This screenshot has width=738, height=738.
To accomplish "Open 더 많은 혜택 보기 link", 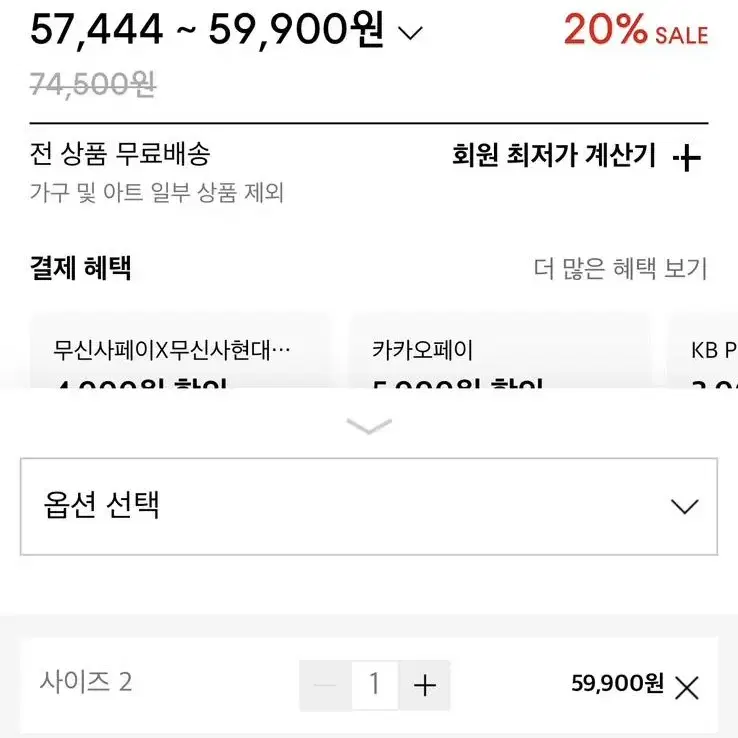I will point(620,268).
